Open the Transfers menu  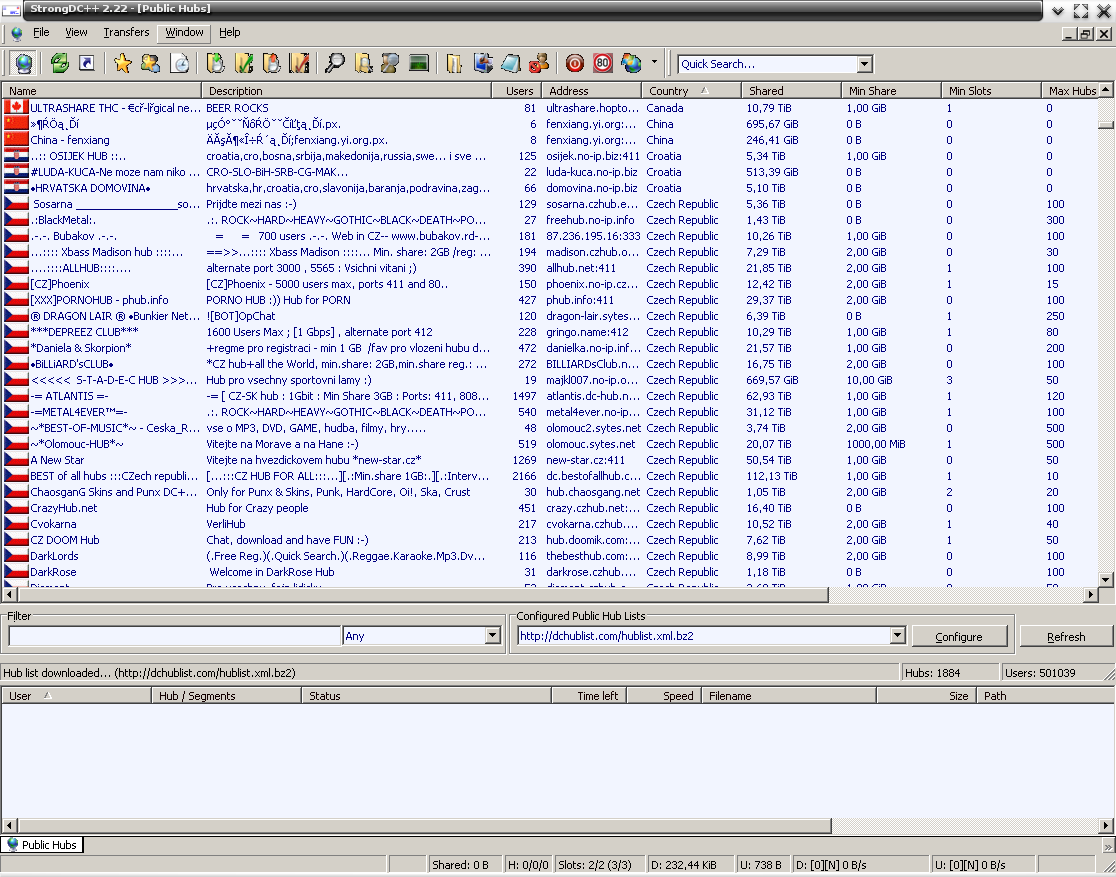[x=126, y=32]
